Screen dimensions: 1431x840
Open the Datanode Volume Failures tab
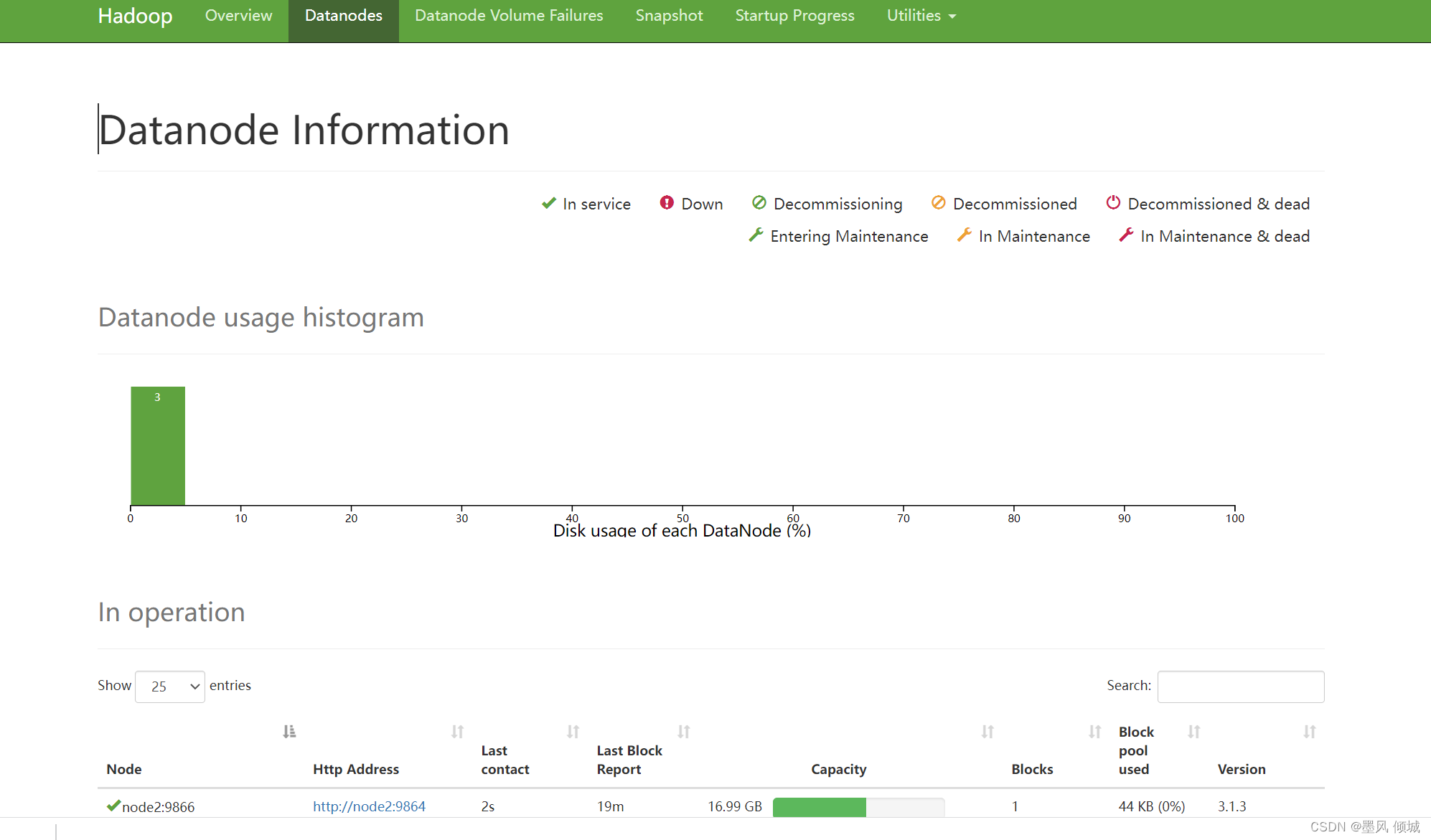(x=509, y=16)
